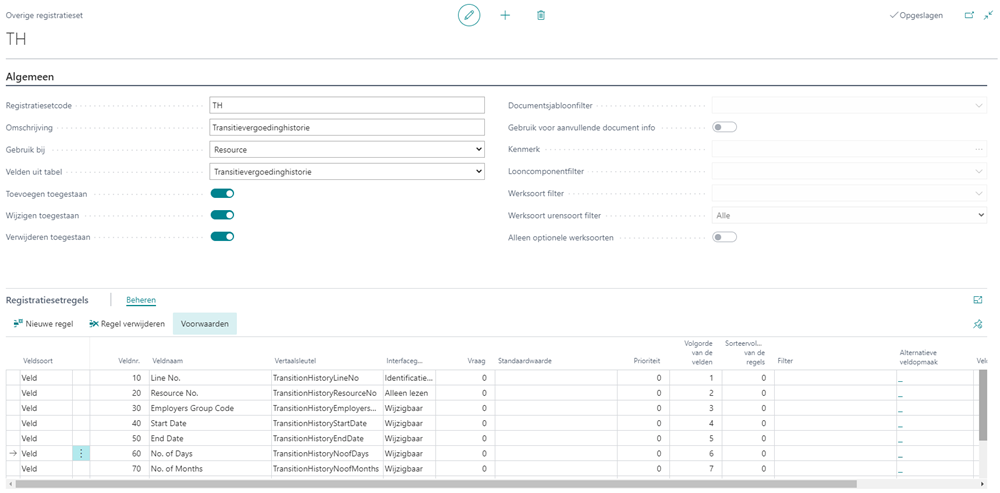1000x493 pixels.
Task: Click the pin icon in lines toolbar
Action: point(978,324)
